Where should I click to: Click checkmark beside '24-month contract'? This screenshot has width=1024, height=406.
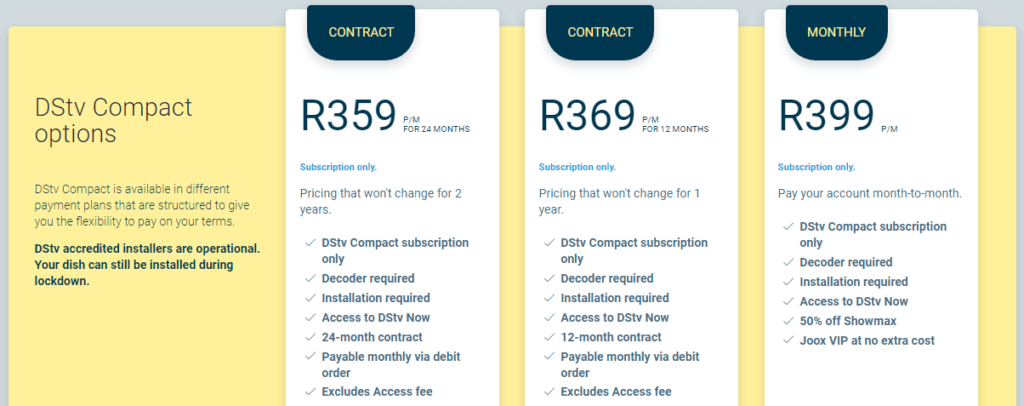tap(310, 337)
